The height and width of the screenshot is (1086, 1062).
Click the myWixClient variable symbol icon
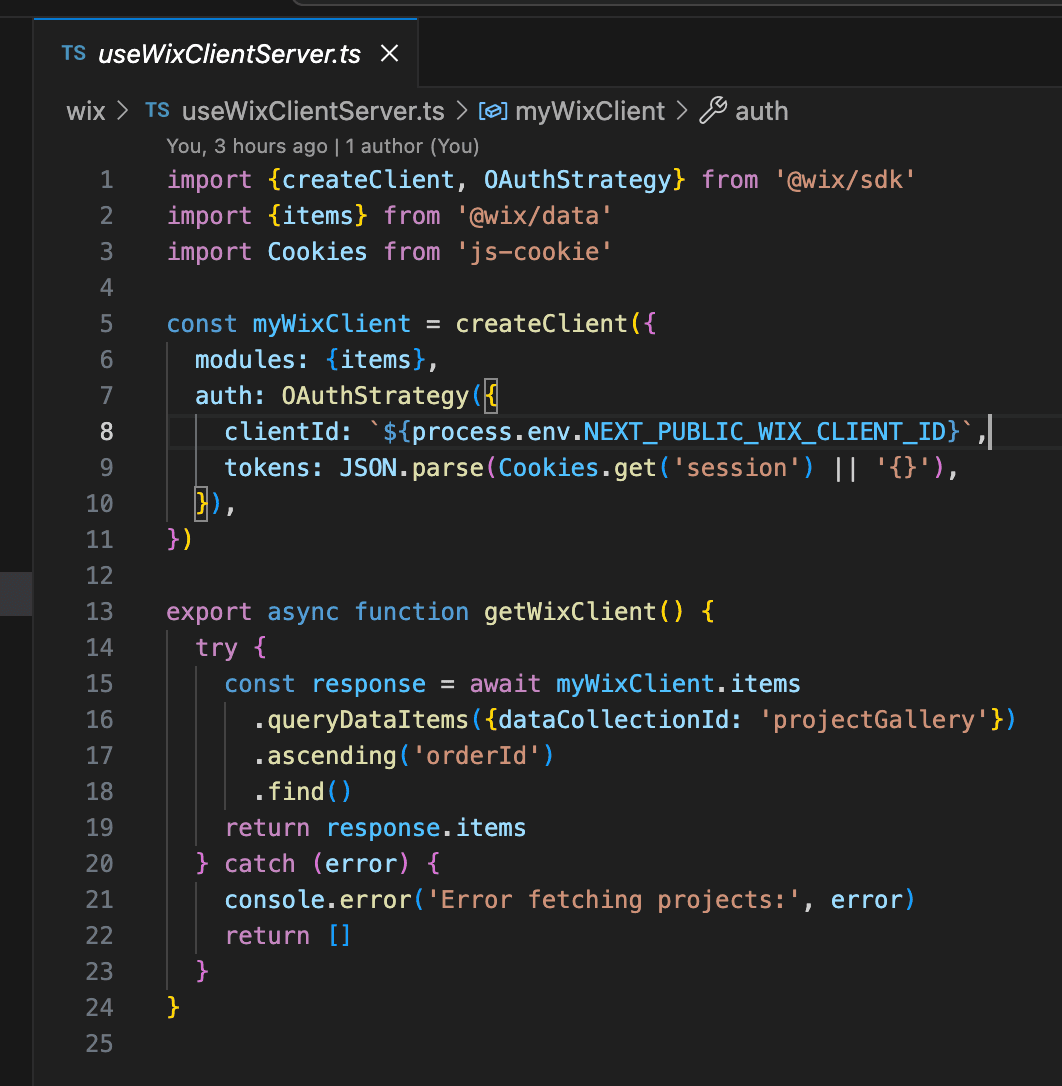coord(493,111)
